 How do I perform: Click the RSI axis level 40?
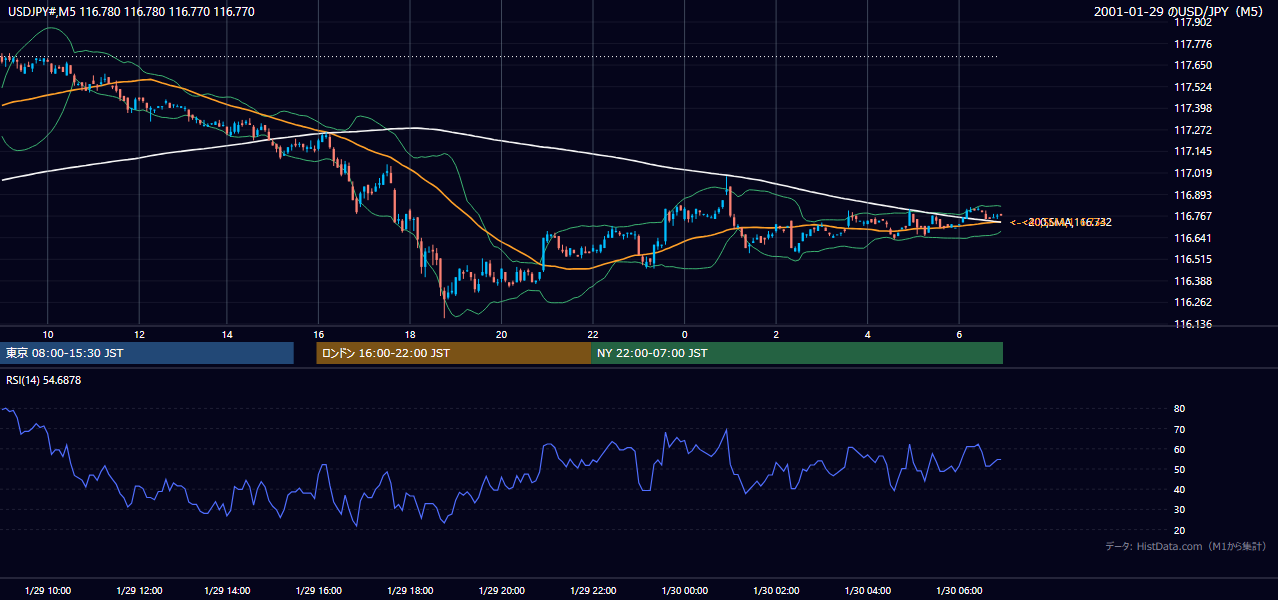pos(1179,489)
